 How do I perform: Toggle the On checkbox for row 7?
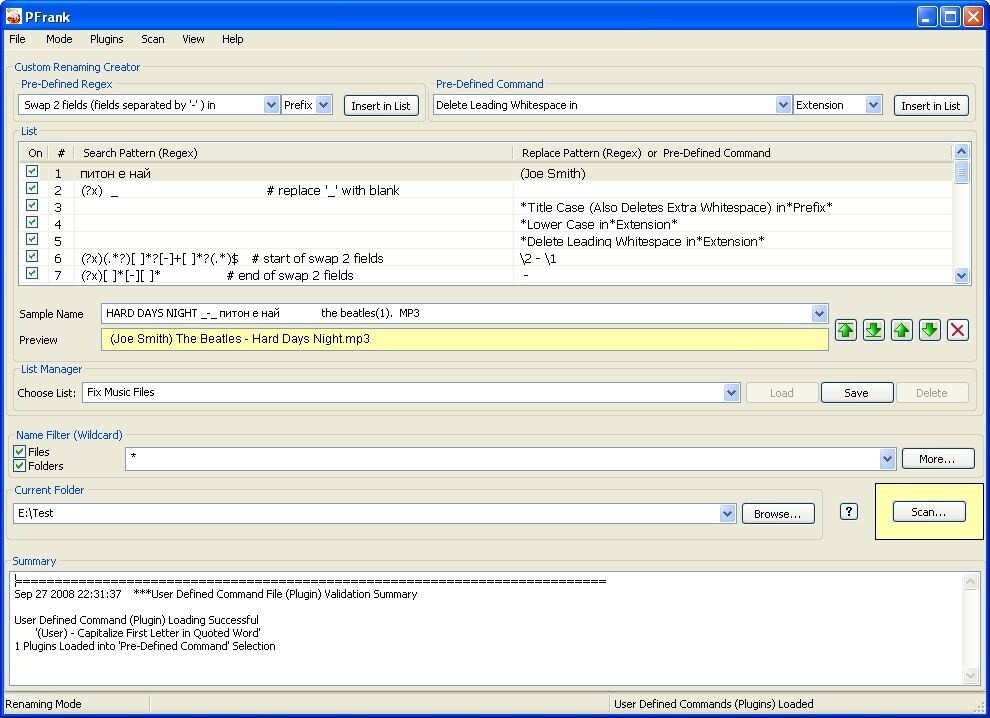click(32, 273)
